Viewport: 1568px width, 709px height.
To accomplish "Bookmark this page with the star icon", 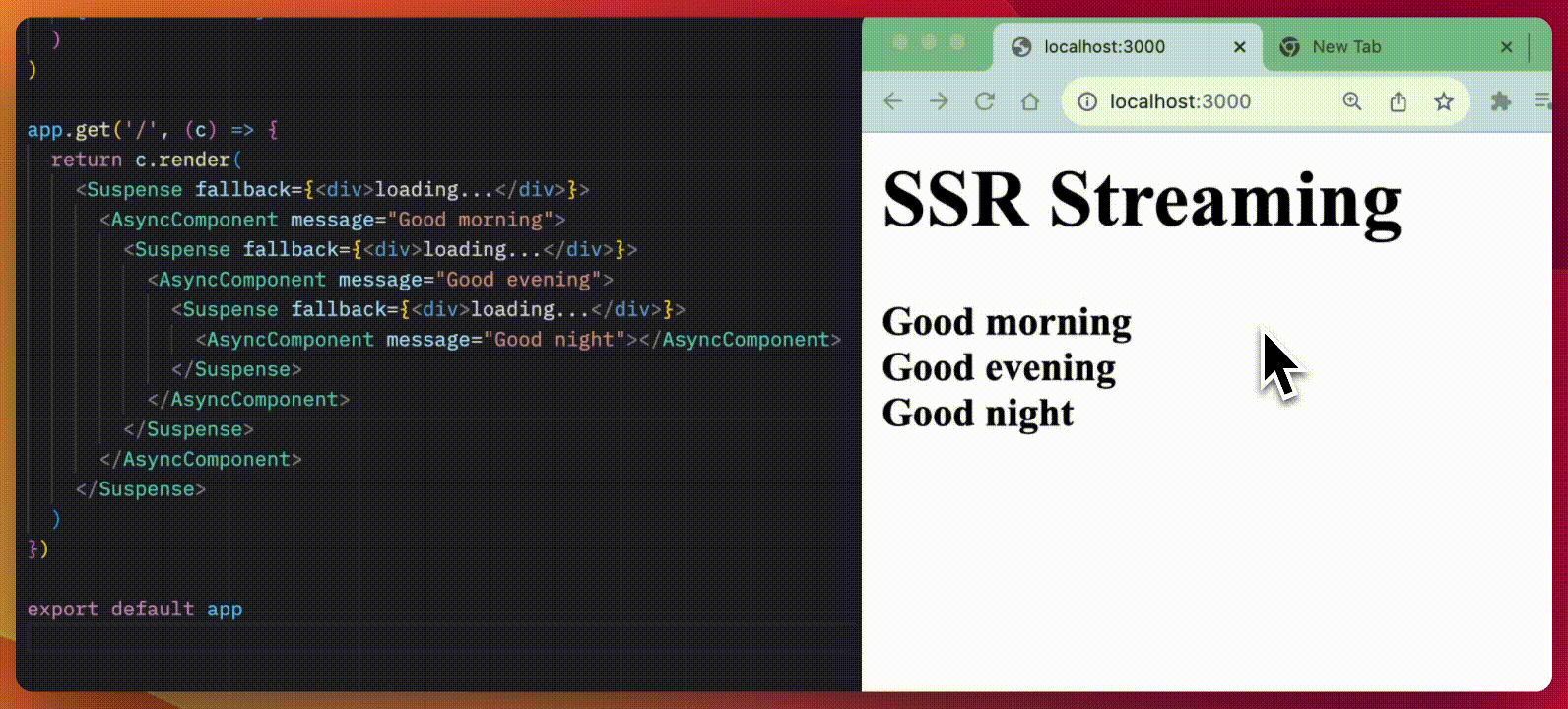I will [1444, 101].
